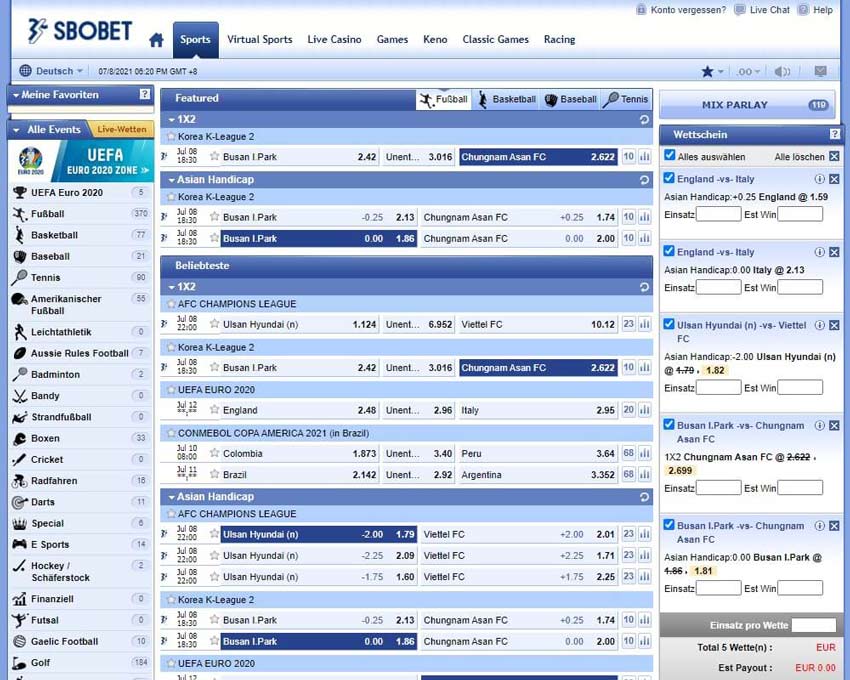Click the Alle löschen link

pyautogui.click(x=799, y=157)
